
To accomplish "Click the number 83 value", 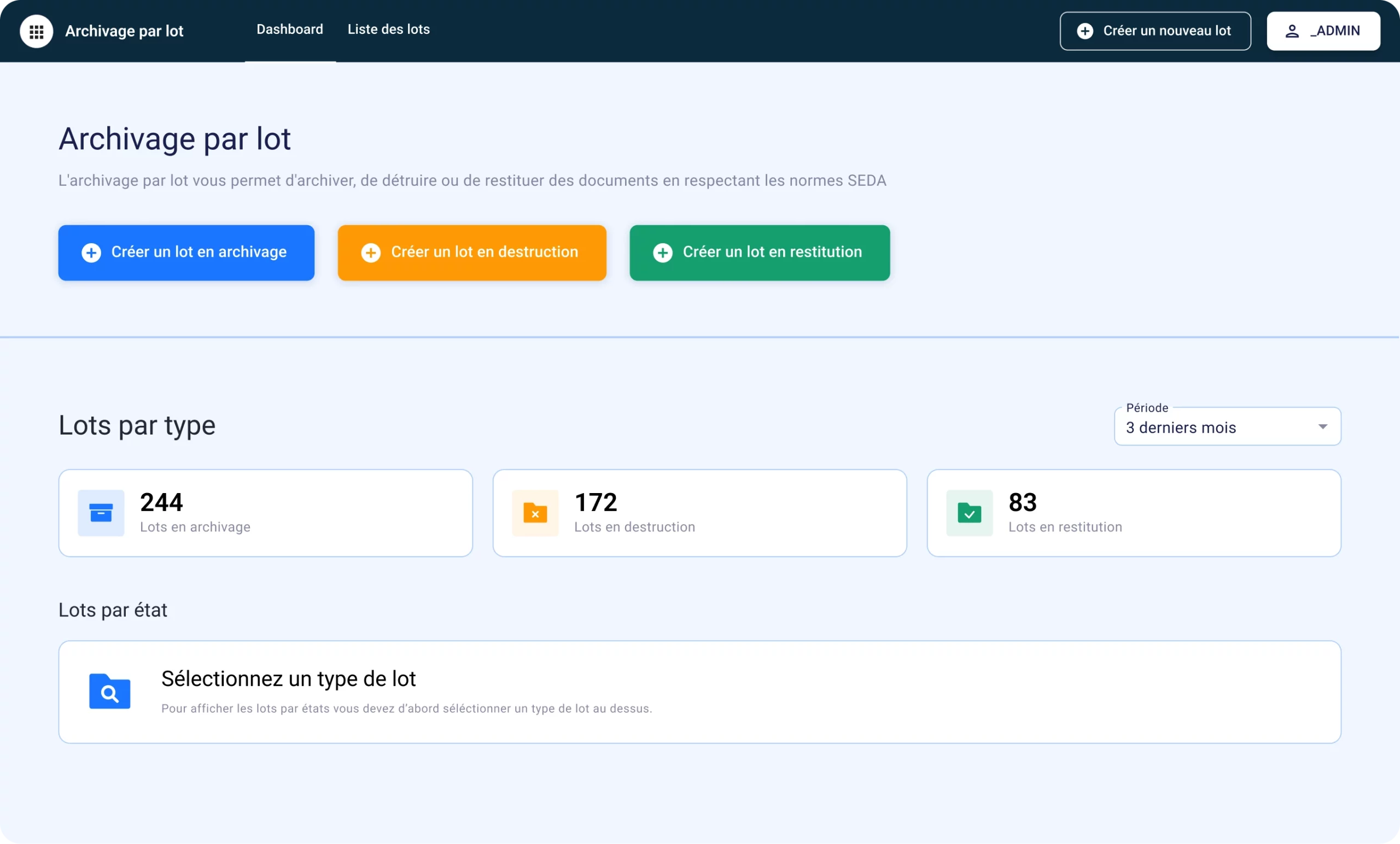I will (x=1023, y=502).
